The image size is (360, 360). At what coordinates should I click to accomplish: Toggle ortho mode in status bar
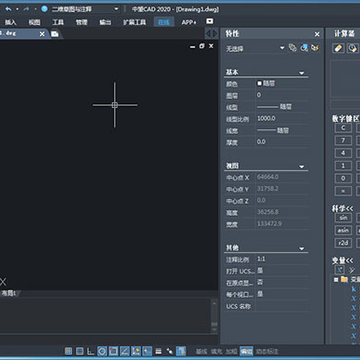point(91,351)
